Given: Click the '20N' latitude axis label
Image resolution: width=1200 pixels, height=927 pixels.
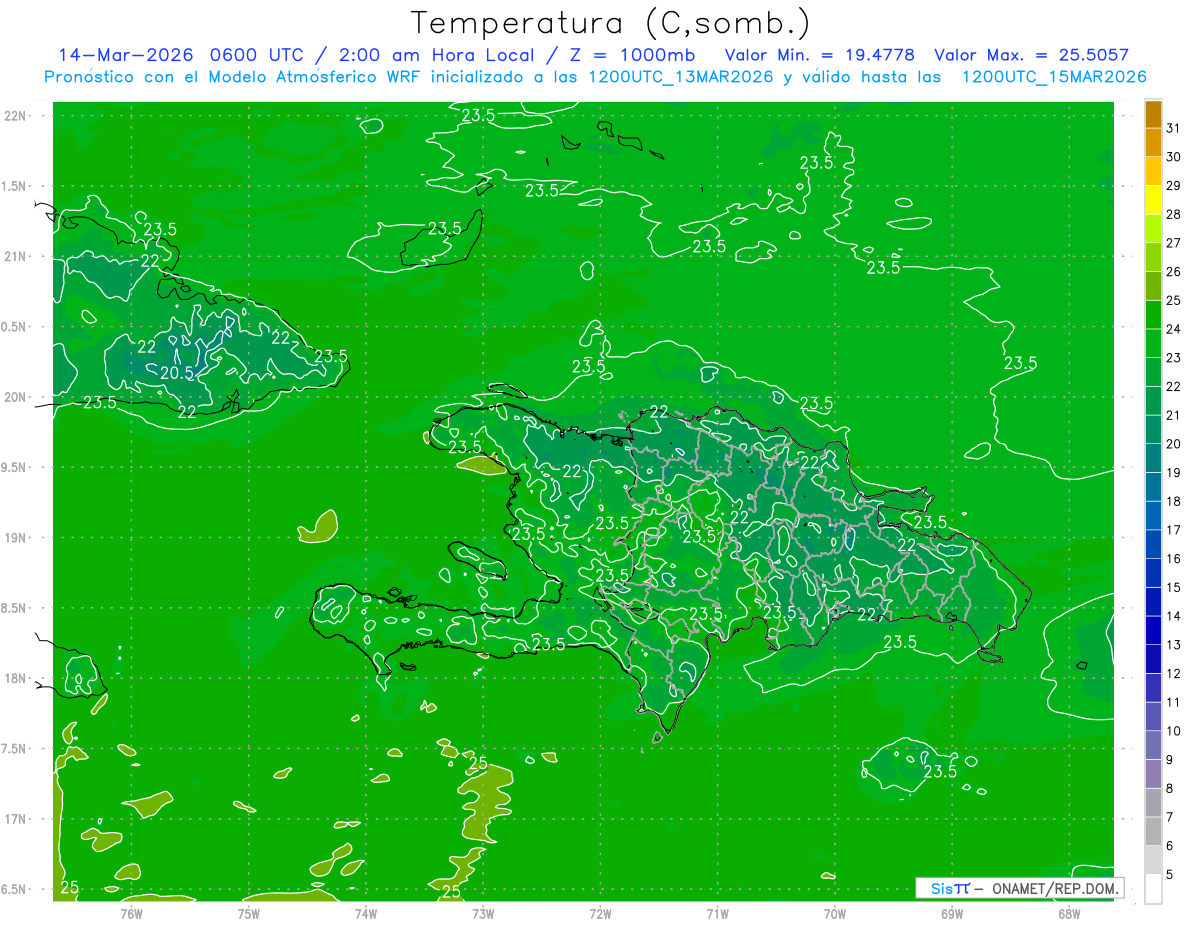Looking at the screenshot, I should pyautogui.click(x=15, y=397).
